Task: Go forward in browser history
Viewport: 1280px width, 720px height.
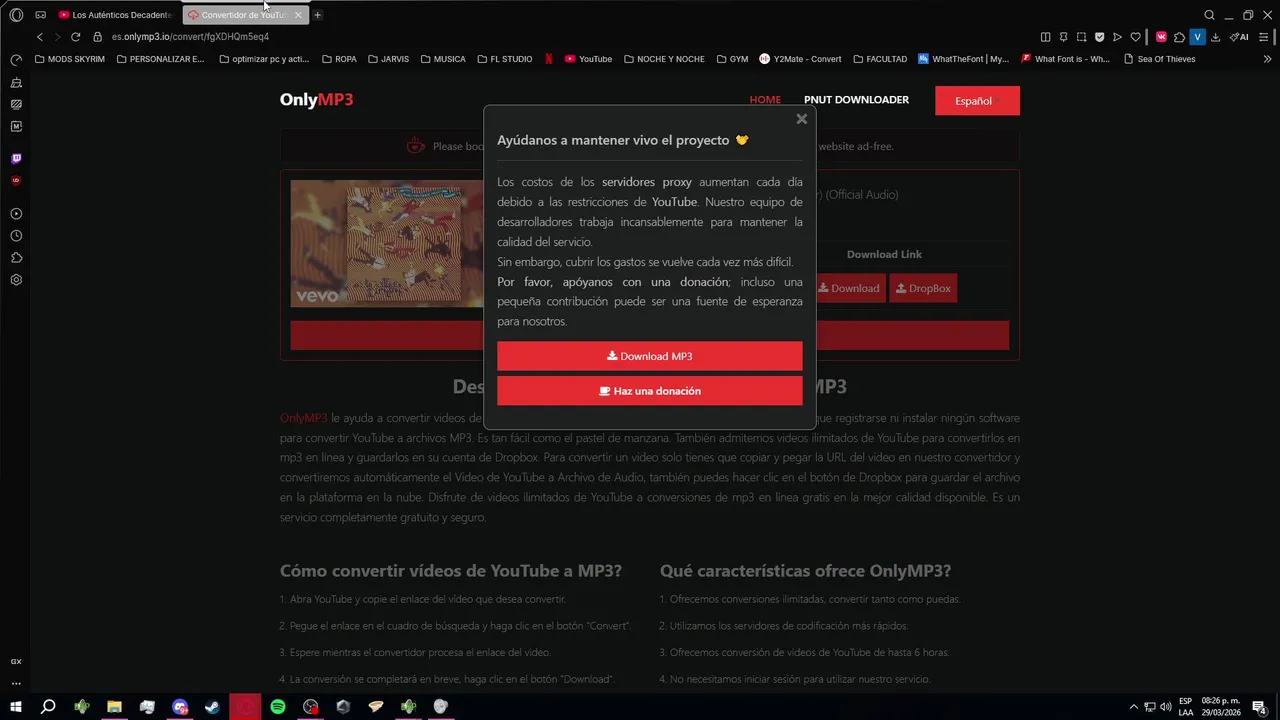Action: [x=57, y=37]
